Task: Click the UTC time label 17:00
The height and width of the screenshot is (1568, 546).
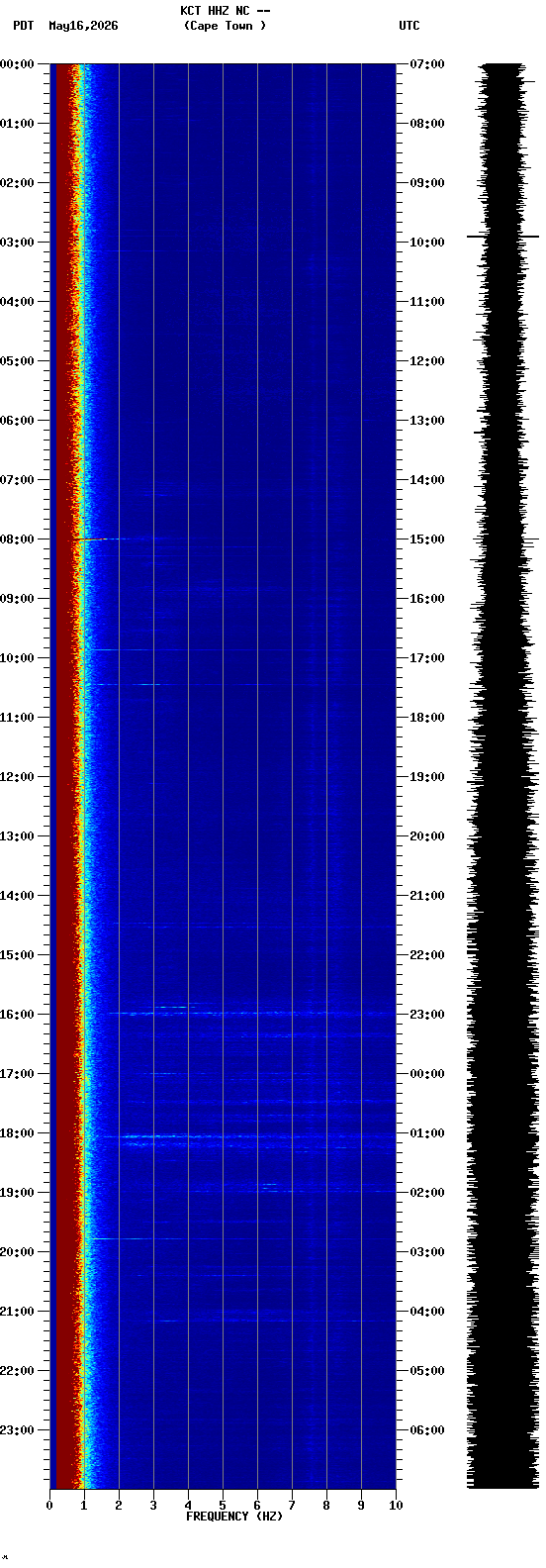Action: point(427,658)
